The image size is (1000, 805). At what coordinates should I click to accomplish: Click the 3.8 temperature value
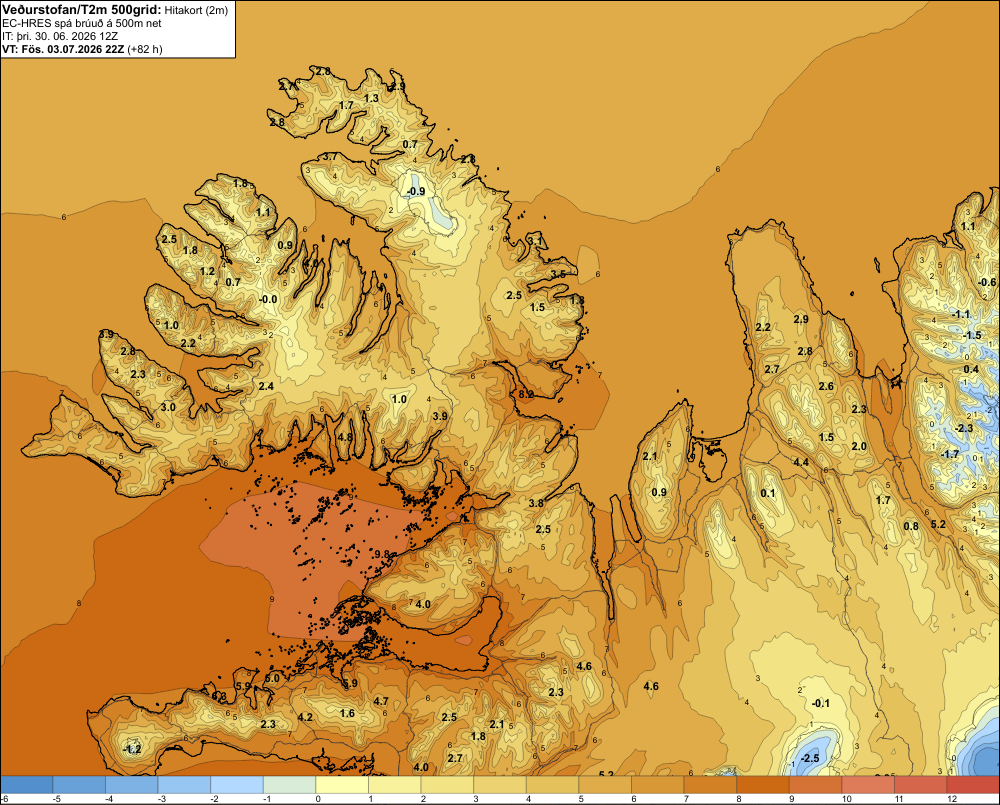pyautogui.click(x=536, y=503)
